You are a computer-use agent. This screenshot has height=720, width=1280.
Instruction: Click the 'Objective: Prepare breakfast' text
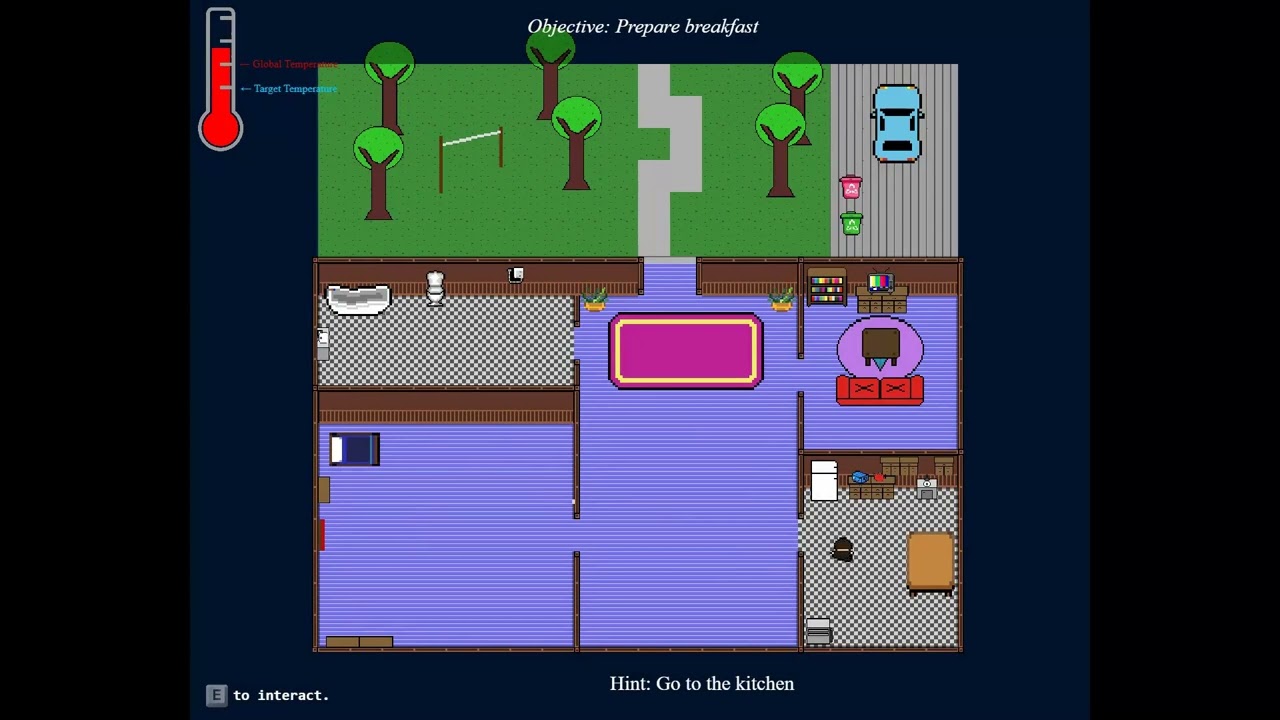pyautogui.click(x=643, y=27)
